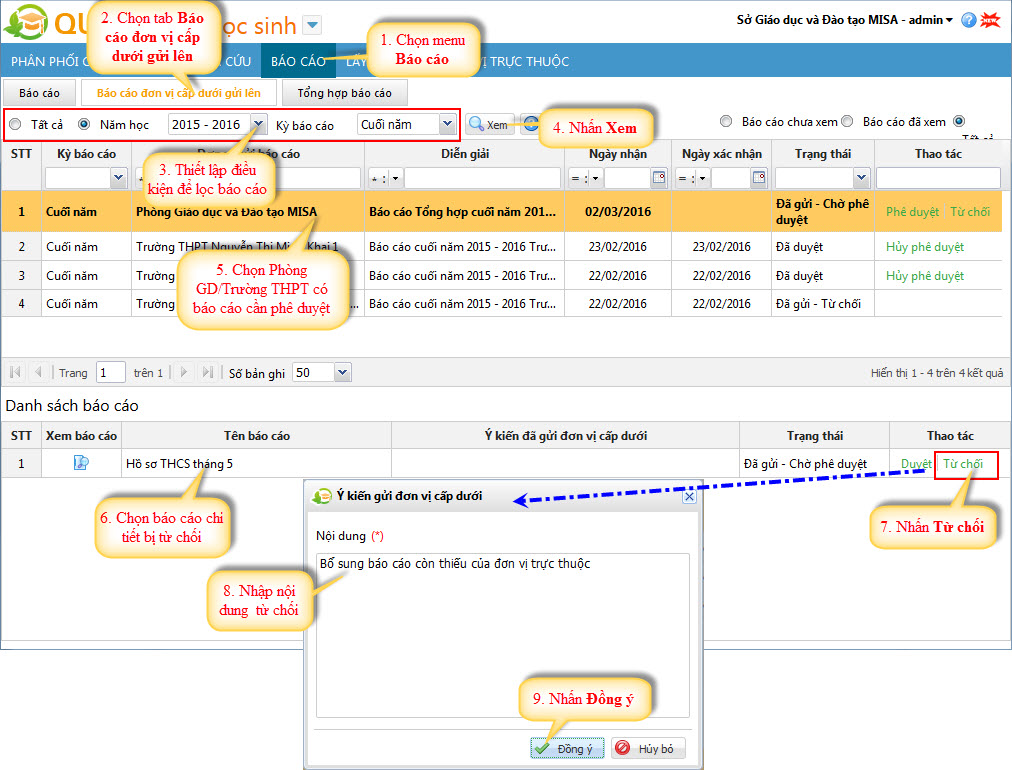Click the Xem magnifier button
Screen dimensions: 1012x770
click(489, 124)
